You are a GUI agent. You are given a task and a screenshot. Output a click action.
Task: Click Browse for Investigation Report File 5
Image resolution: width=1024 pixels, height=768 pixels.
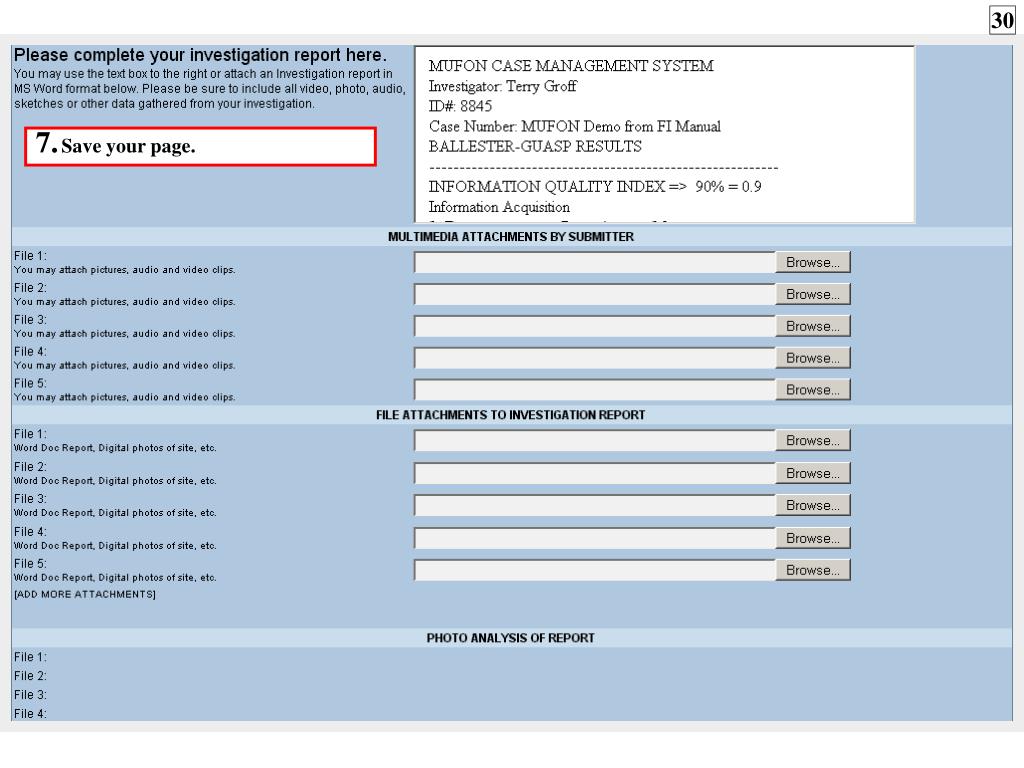pos(812,570)
